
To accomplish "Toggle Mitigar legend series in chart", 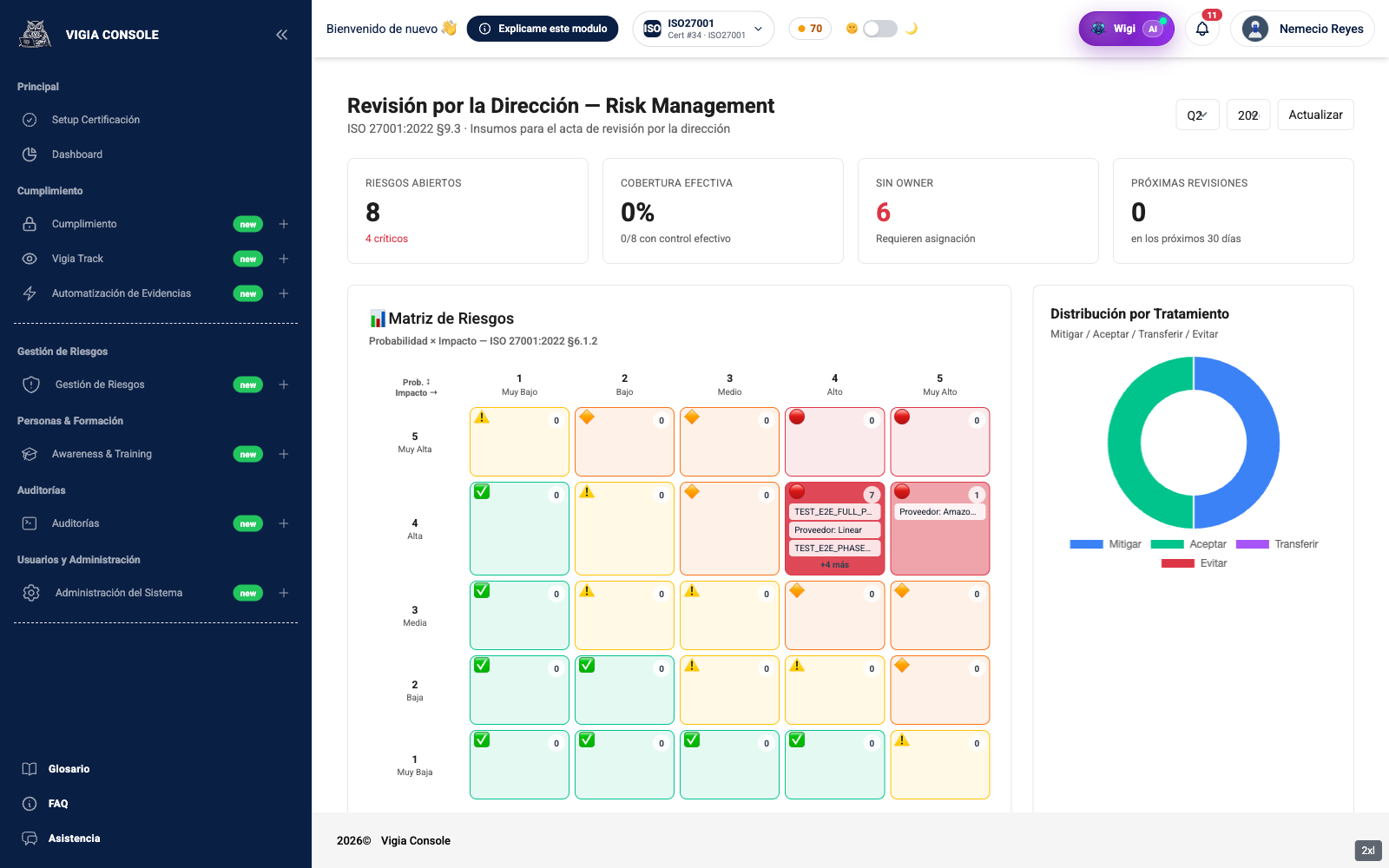I will click(1105, 544).
